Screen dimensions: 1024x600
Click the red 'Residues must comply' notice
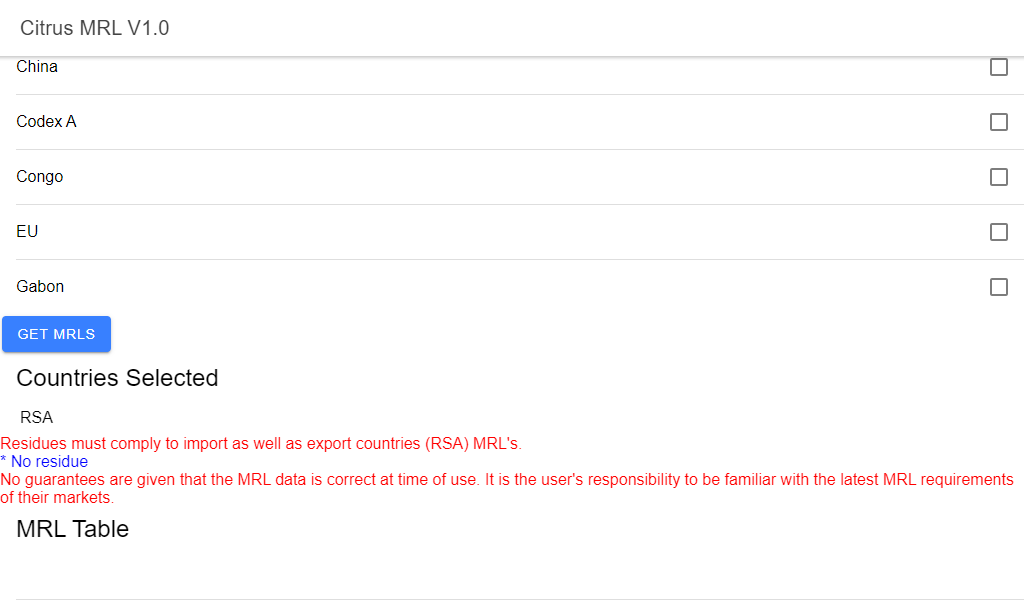click(x=261, y=443)
